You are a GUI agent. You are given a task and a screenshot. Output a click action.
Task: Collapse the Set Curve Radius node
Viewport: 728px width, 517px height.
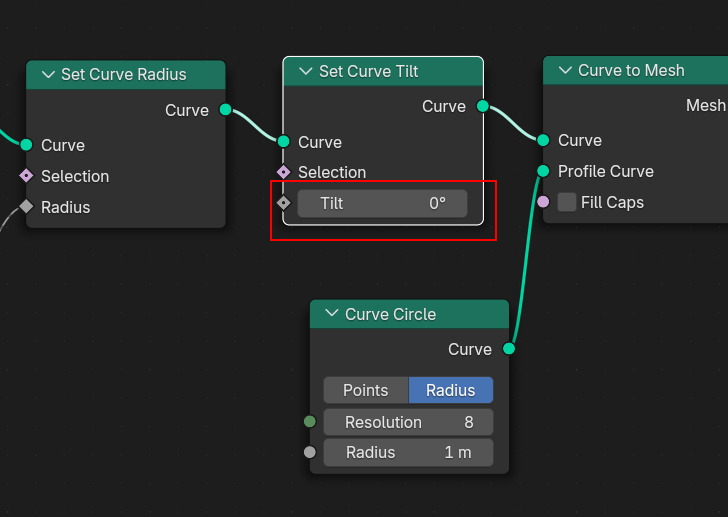coord(48,74)
